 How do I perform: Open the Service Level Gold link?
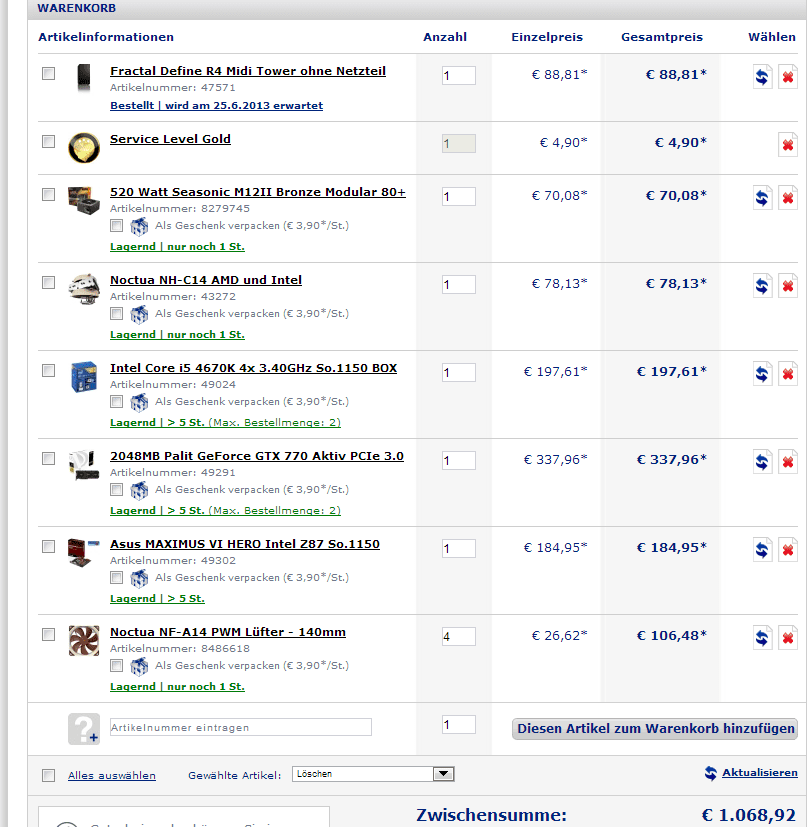(x=170, y=139)
